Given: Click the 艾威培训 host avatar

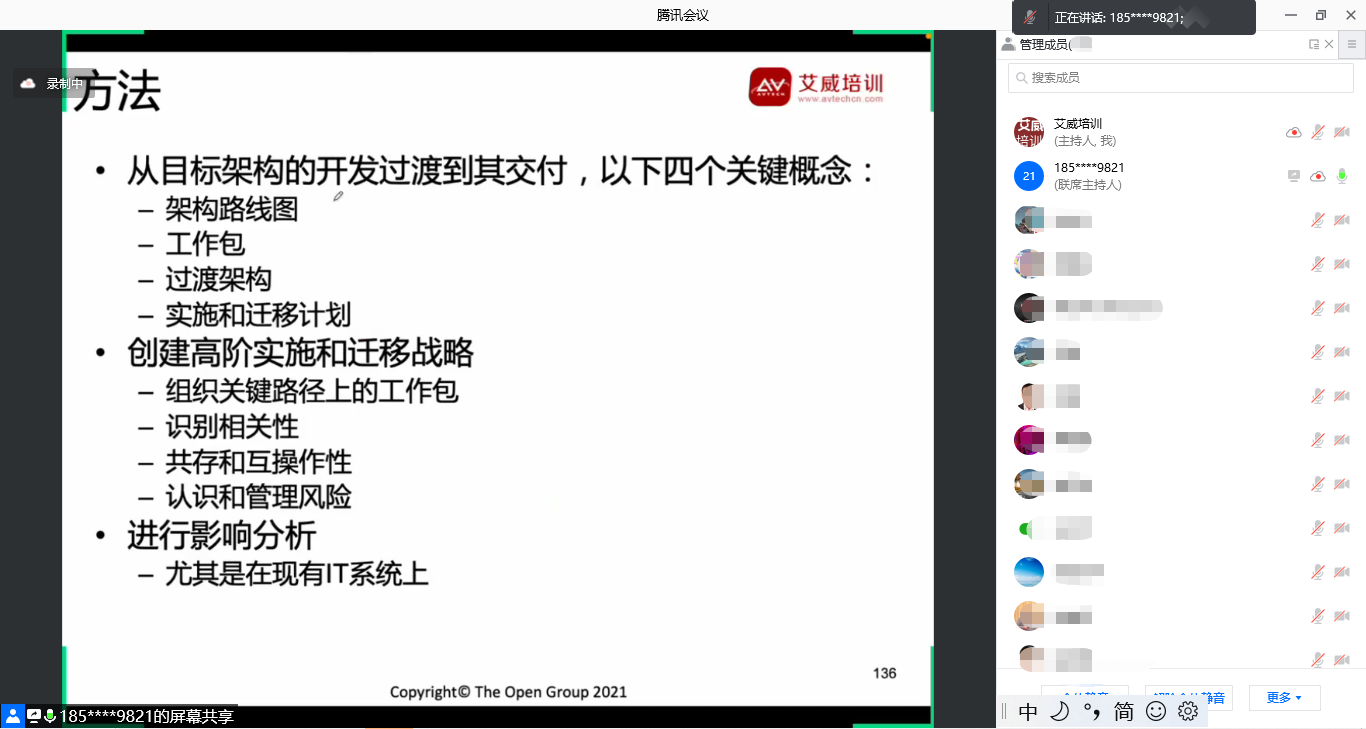Looking at the screenshot, I should point(1029,132).
